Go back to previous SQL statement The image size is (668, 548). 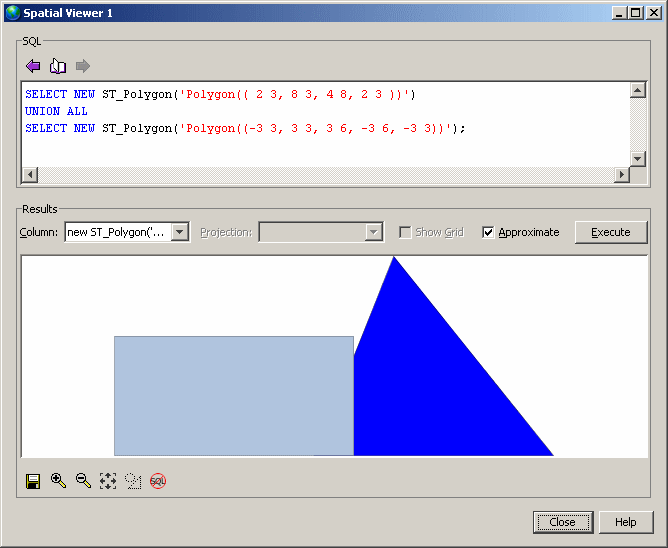click(x=33, y=66)
